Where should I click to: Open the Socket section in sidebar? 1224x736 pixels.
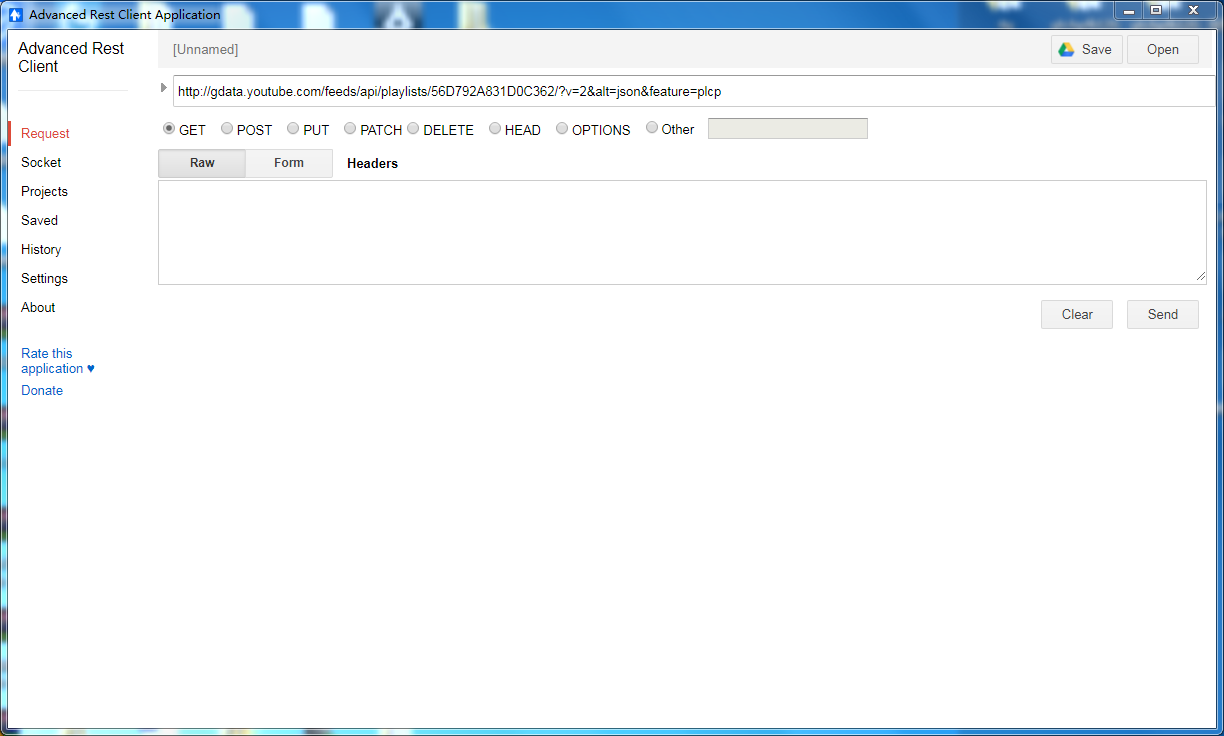tap(41, 162)
